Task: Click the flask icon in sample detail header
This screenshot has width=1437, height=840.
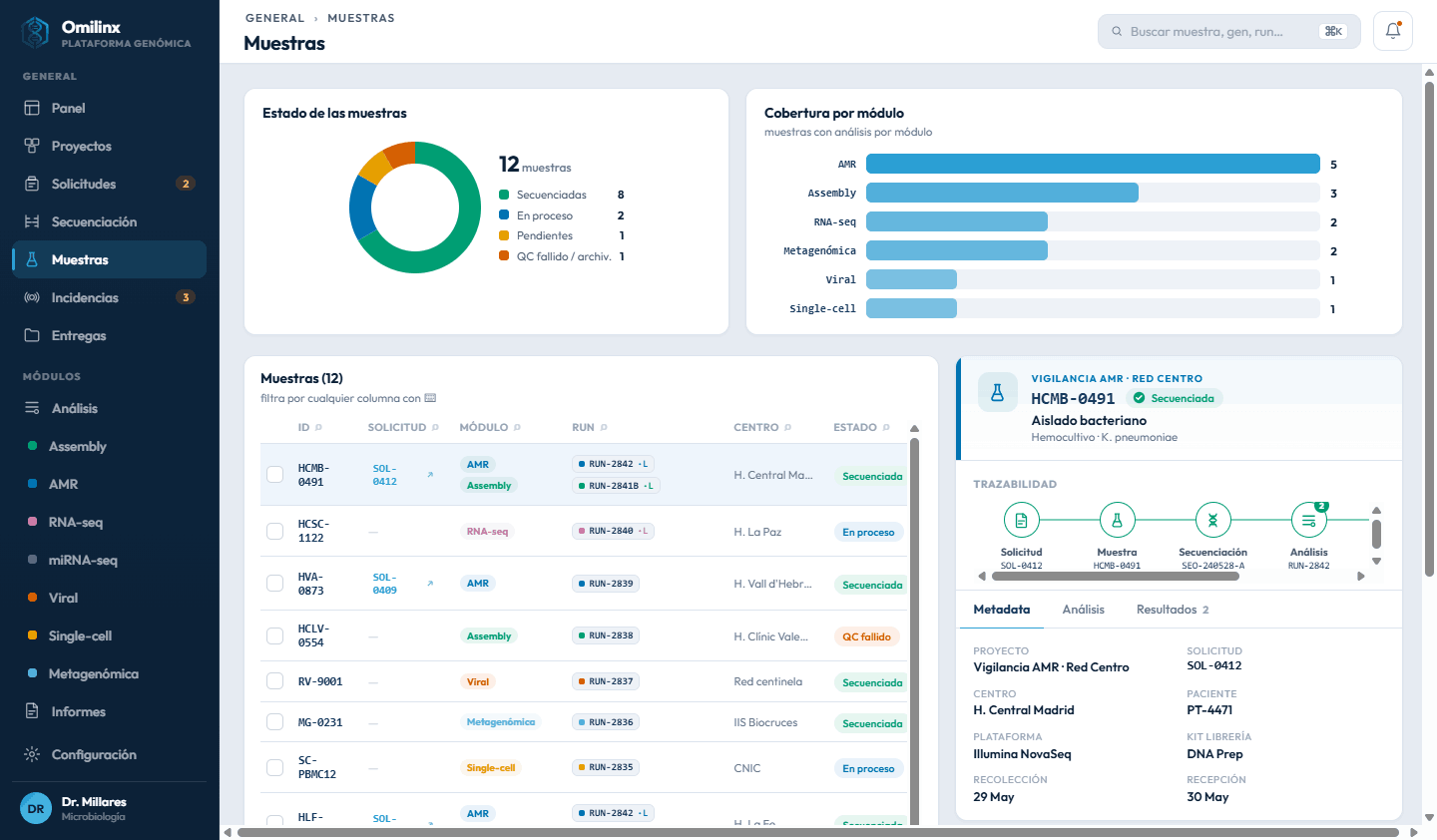Action: [997, 393]
